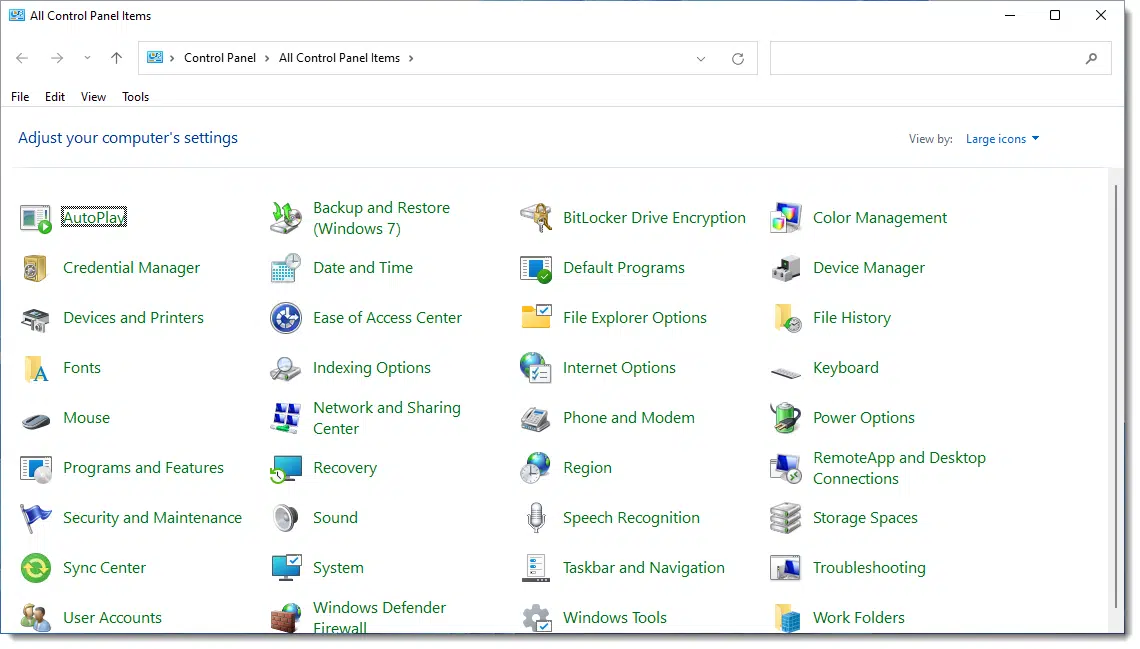This screenshot has height=649, width=1140.
Task: Open the recent locations dropdown arrow
Action: 87,58
